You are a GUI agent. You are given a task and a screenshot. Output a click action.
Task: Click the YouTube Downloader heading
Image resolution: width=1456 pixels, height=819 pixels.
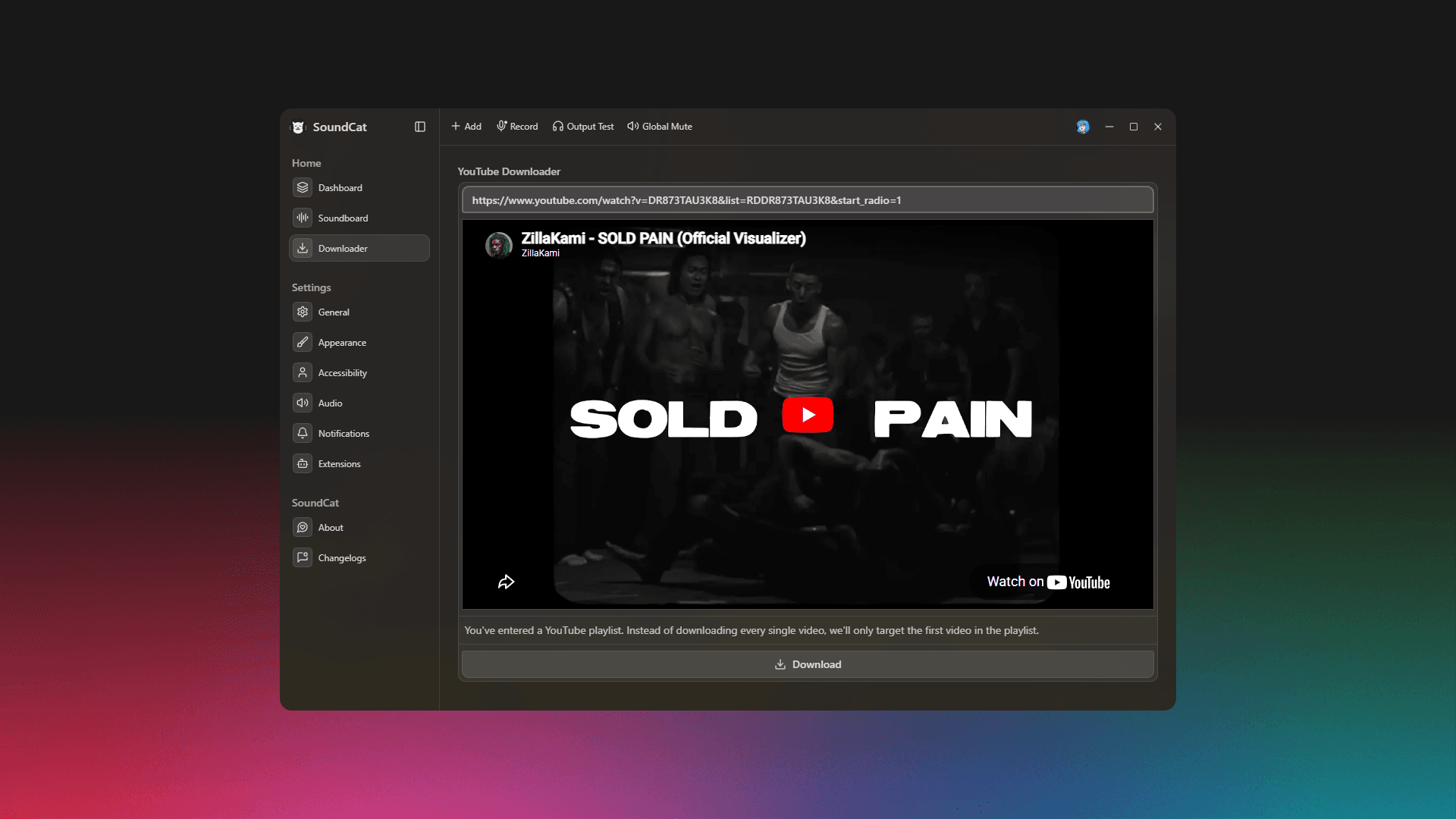coord(509,171)
